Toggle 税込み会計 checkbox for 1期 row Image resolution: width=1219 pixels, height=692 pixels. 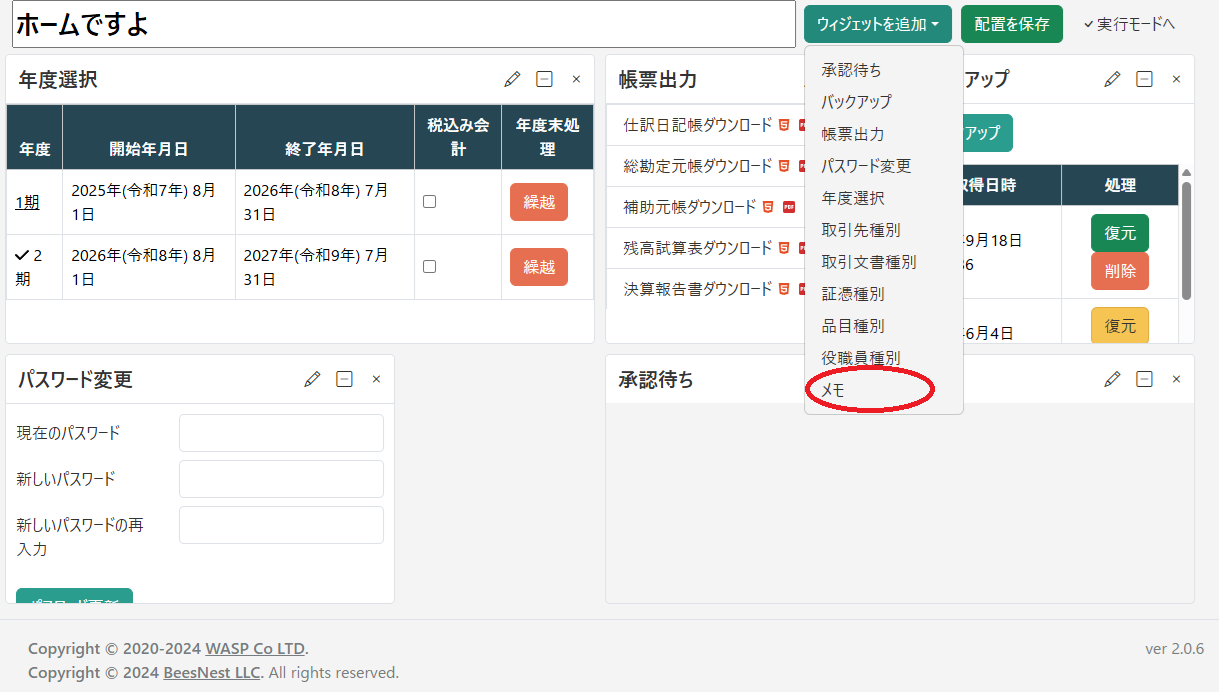tap(429, 201)
